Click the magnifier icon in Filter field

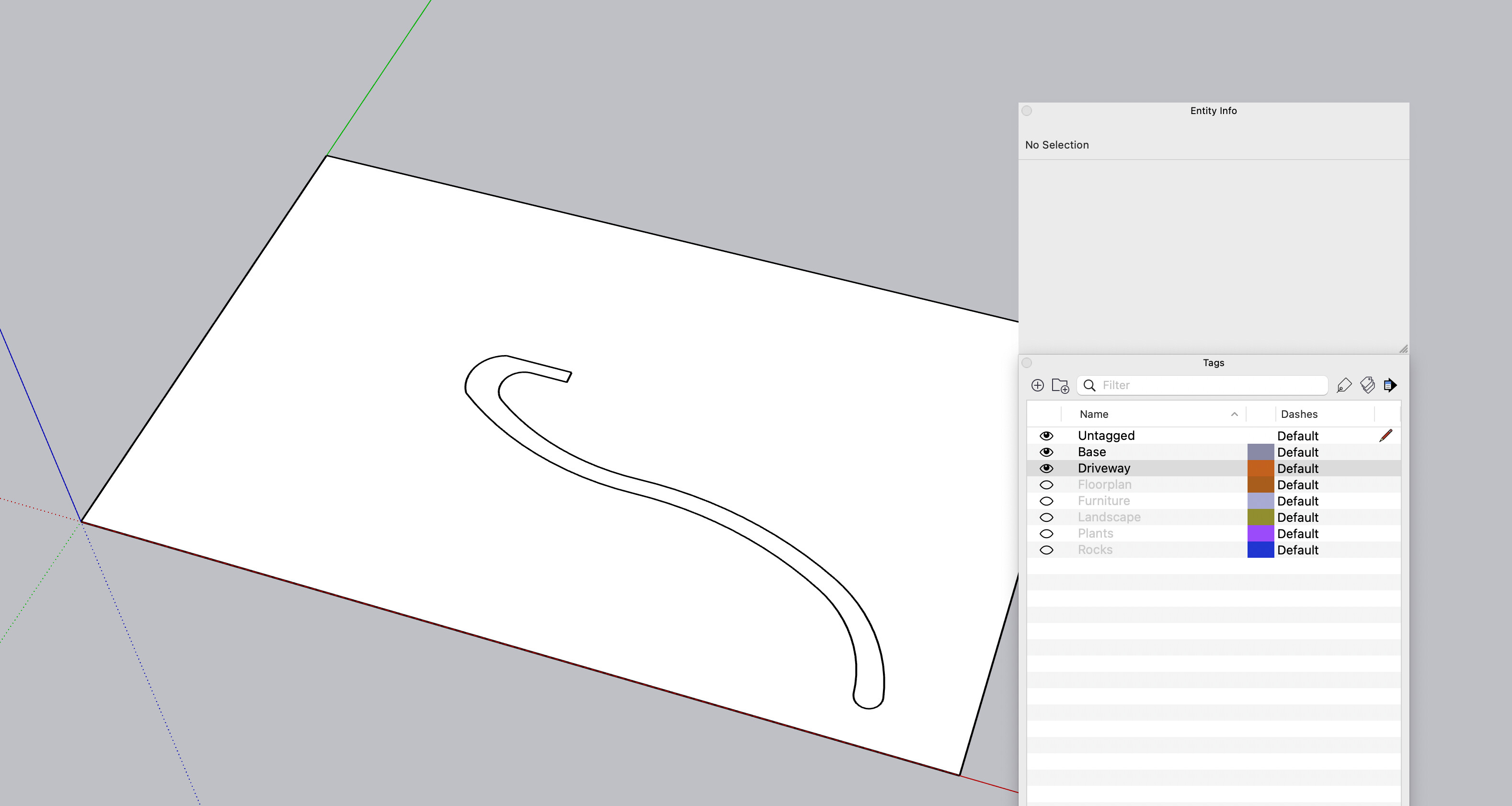click(1089, 385)
